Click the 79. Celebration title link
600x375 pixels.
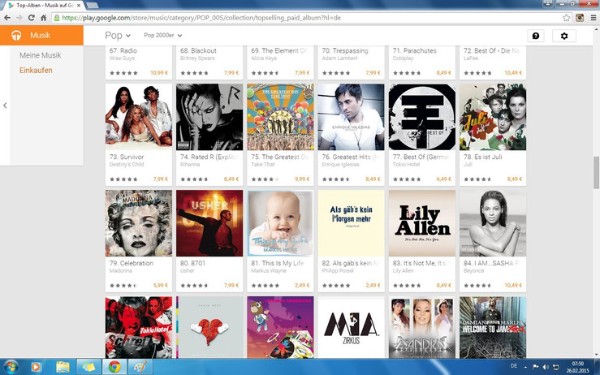pyautogui.click(x=131, y=263)
